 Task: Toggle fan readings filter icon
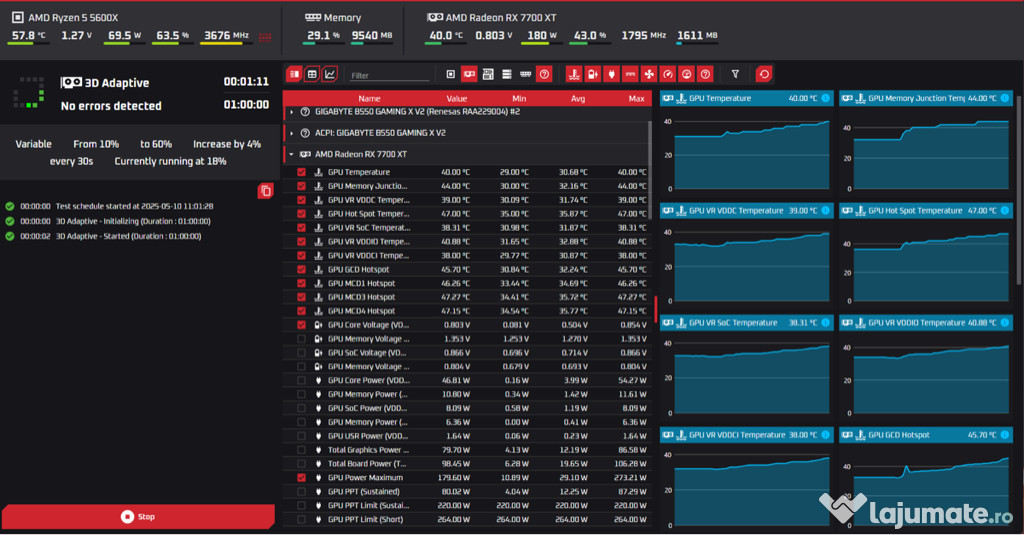click(648, 74)
